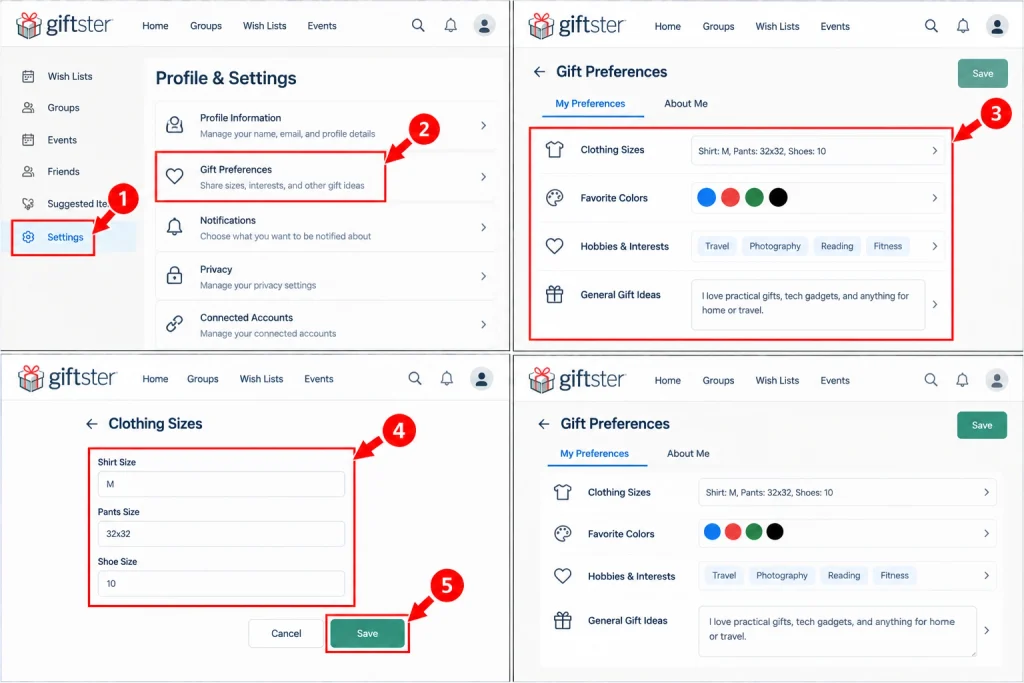Click the chain-link icon beside Connected Accounts
The image size is (1024, 683).
tap(174, 324)
